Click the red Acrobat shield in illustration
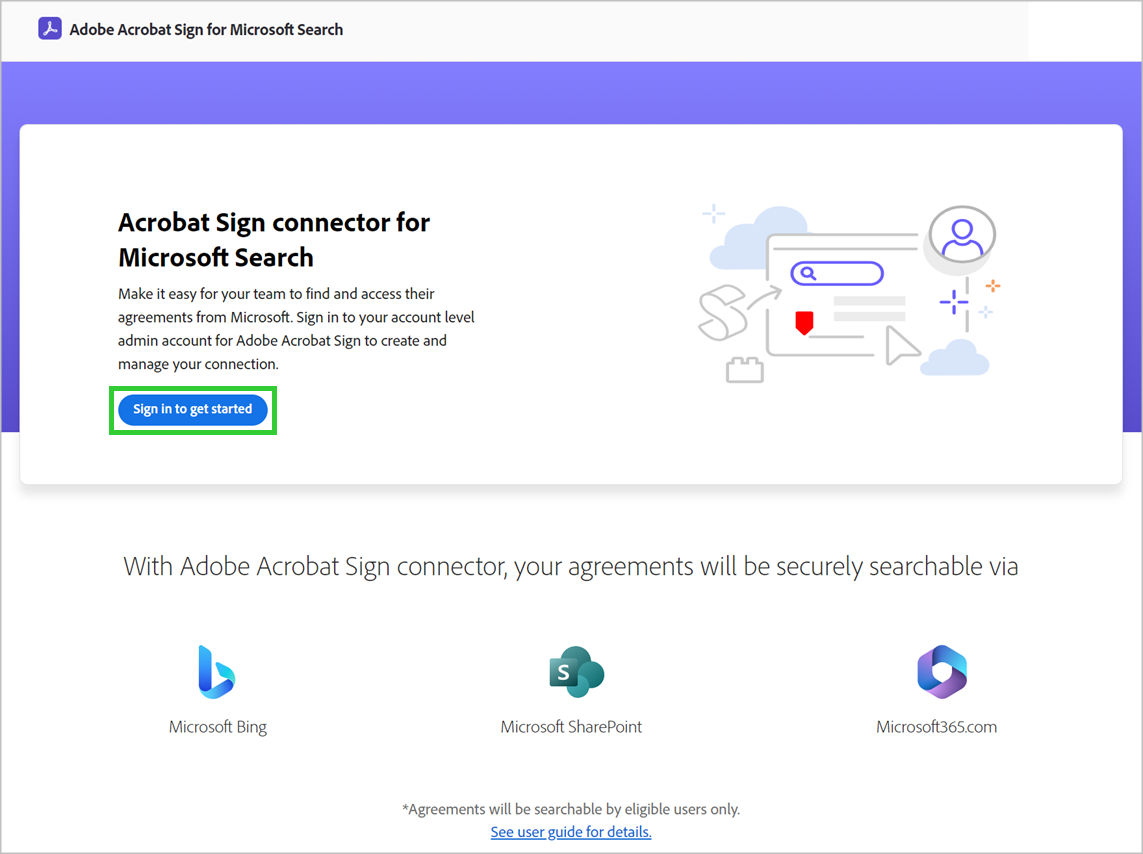 804,322
